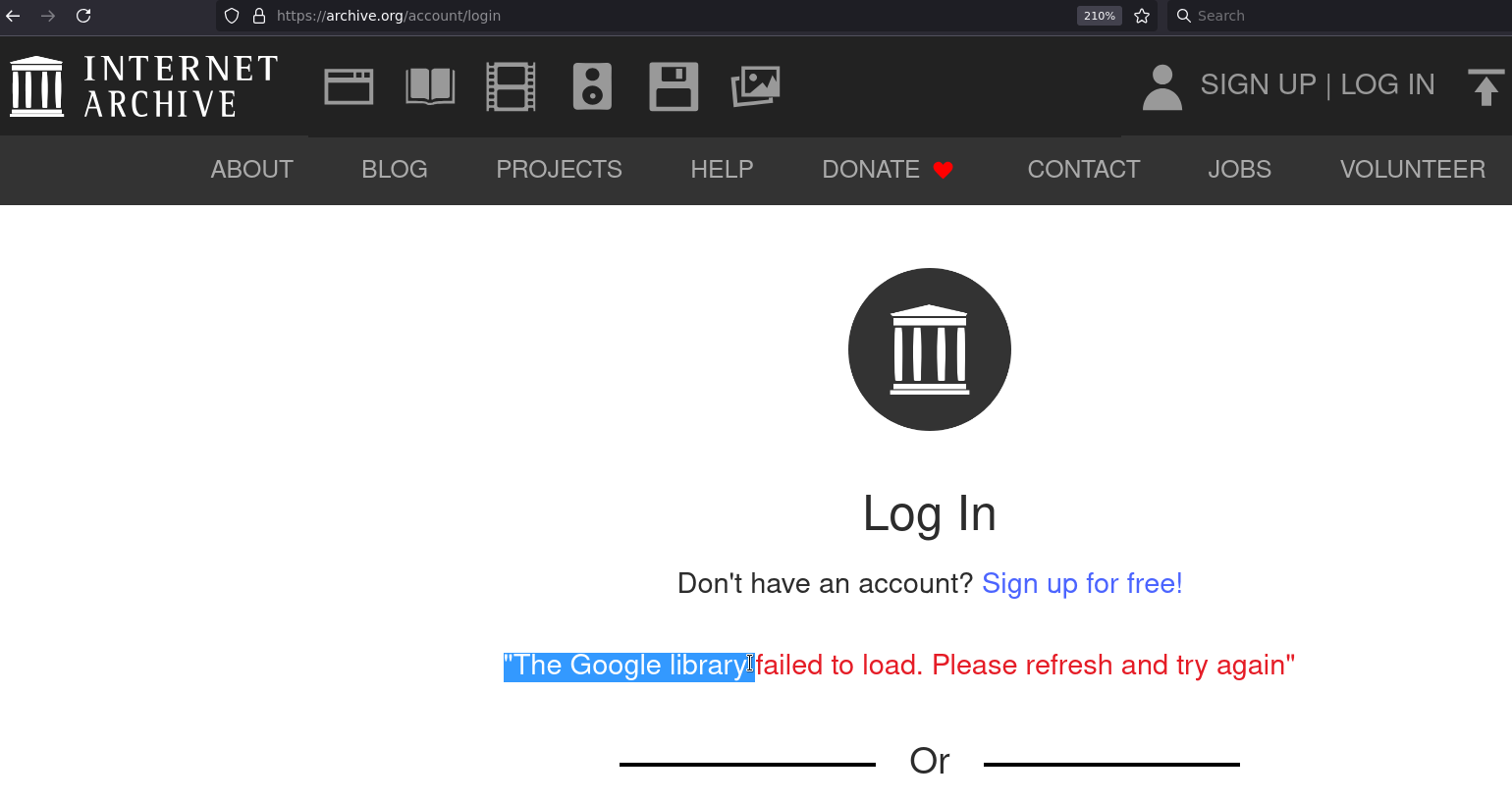This screenshot has height=802, width=1512.
Task: Click the highlighted text 'The Google library'
Action: point(630,665)
